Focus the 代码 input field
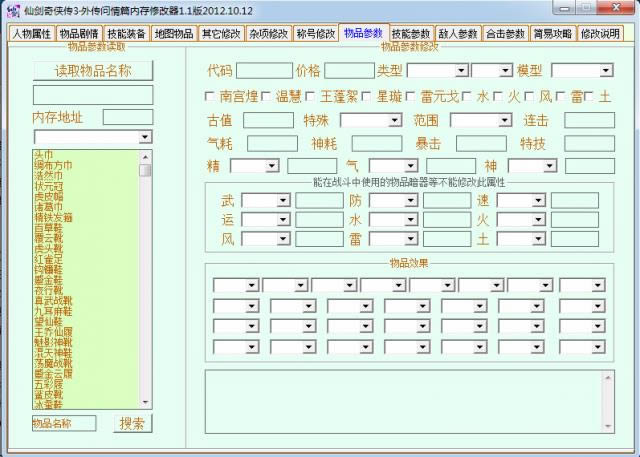The image size is (640, 457). pos(264,71)
